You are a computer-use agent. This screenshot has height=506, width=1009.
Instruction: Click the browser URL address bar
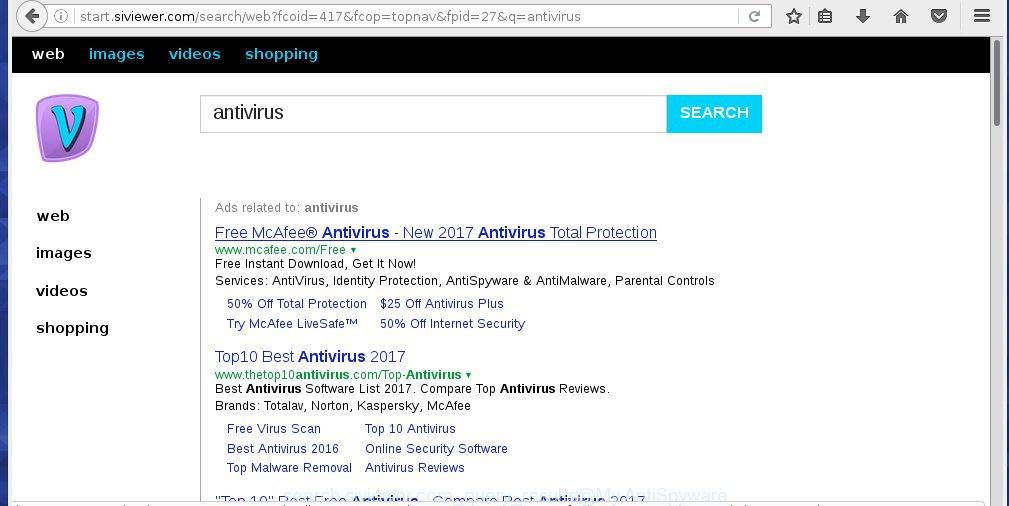coord(405,16)
